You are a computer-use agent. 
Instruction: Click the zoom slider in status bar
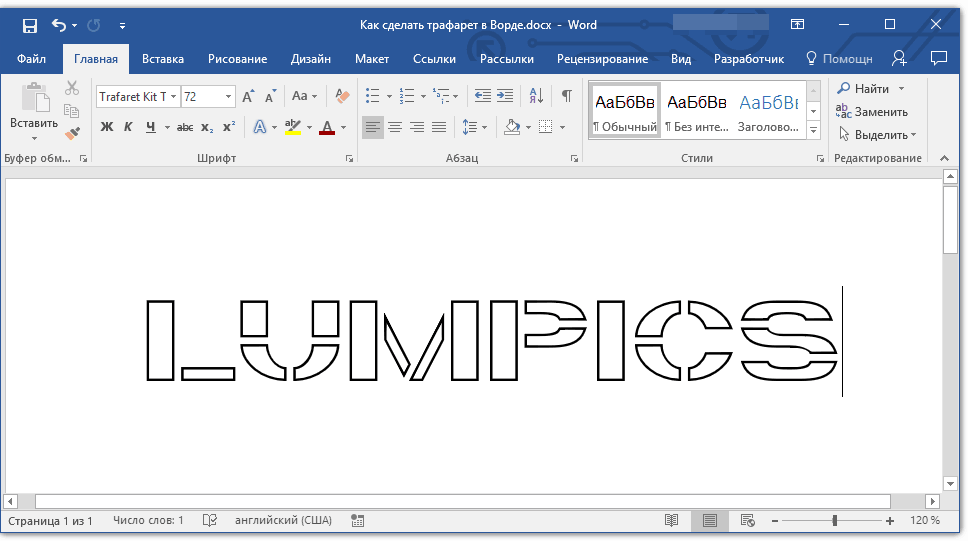click(835, 521)
